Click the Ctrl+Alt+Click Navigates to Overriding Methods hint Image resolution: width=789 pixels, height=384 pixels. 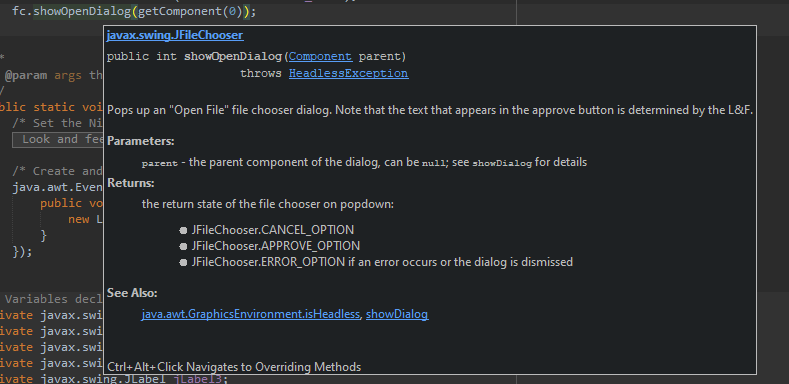tap(234, 367)
